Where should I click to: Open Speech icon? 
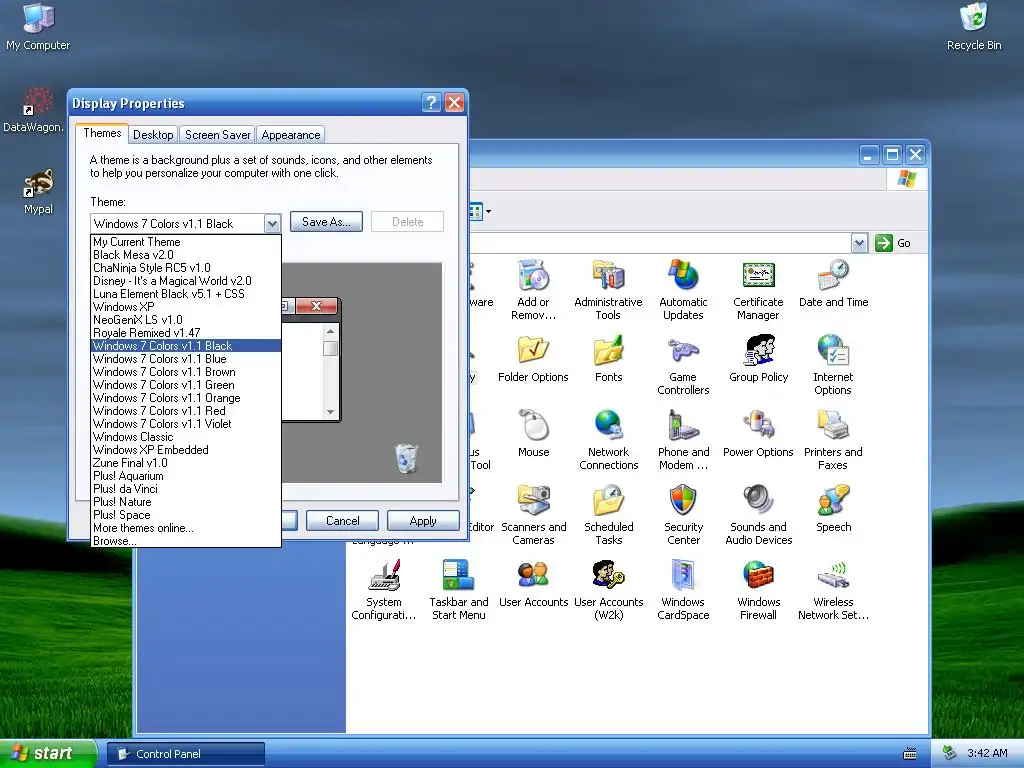(x=833, y=500)
